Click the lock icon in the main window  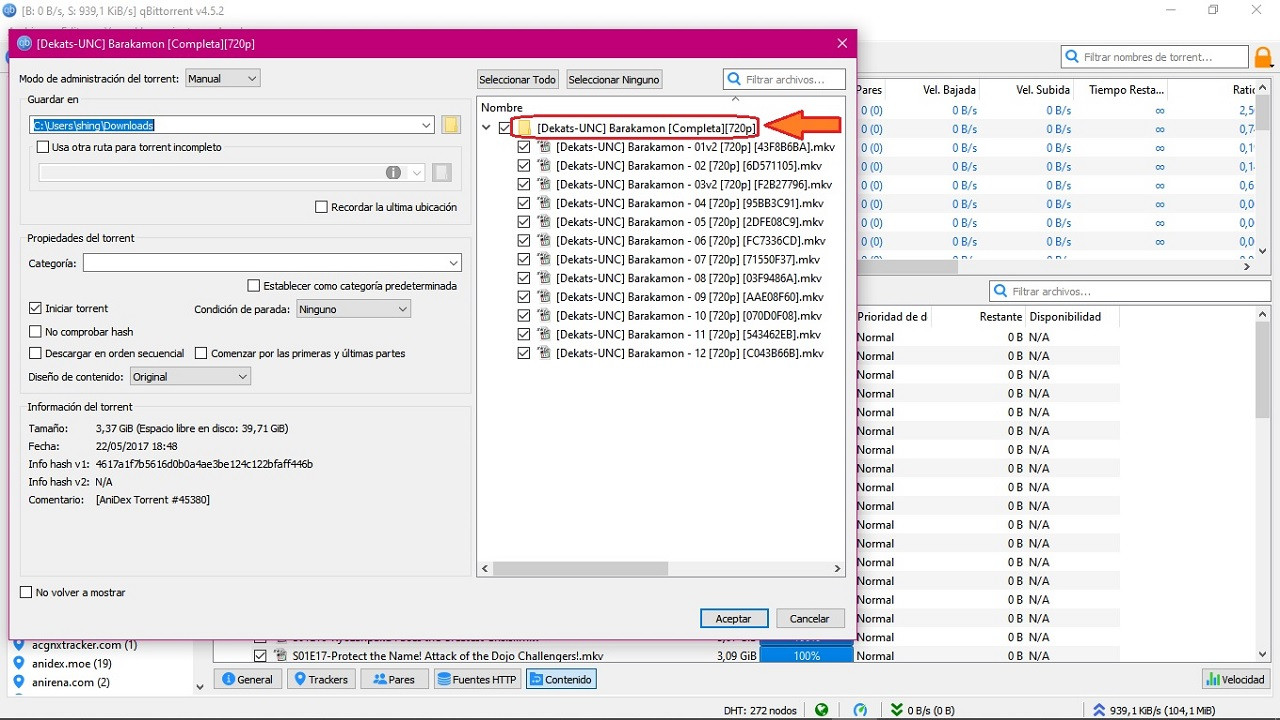pyautogui.click(x=1263, y=58)
